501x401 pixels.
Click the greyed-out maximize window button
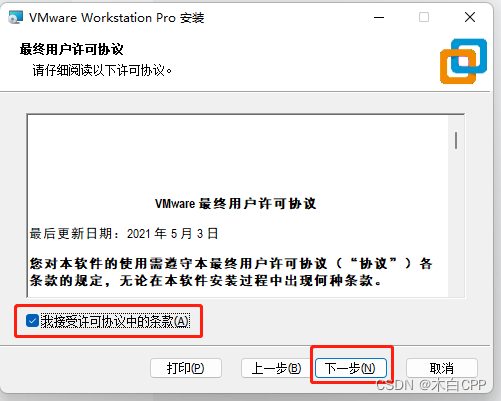click(x=424, y=17)
